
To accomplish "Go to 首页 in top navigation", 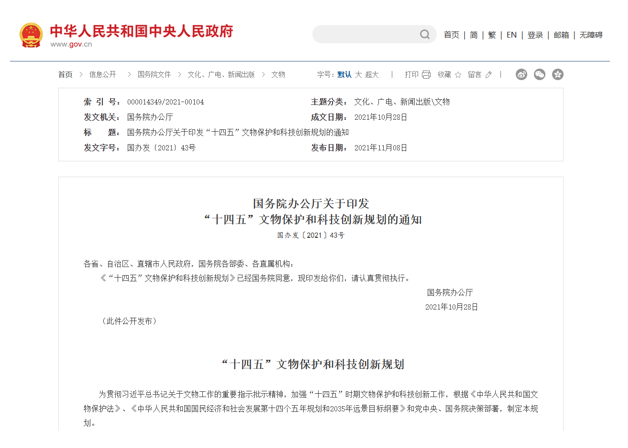I will (x=451, y=35).
